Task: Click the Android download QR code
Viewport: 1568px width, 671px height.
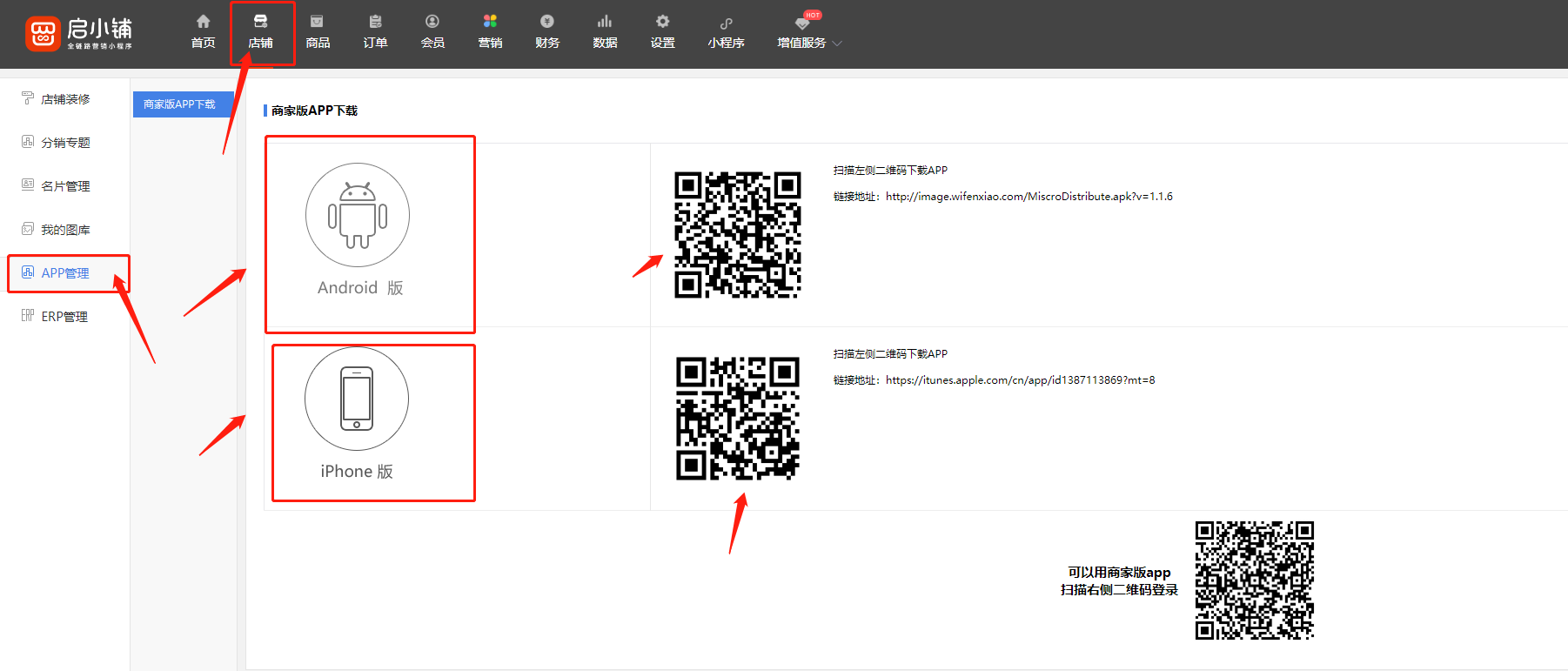Action: [x=738, y=235]
